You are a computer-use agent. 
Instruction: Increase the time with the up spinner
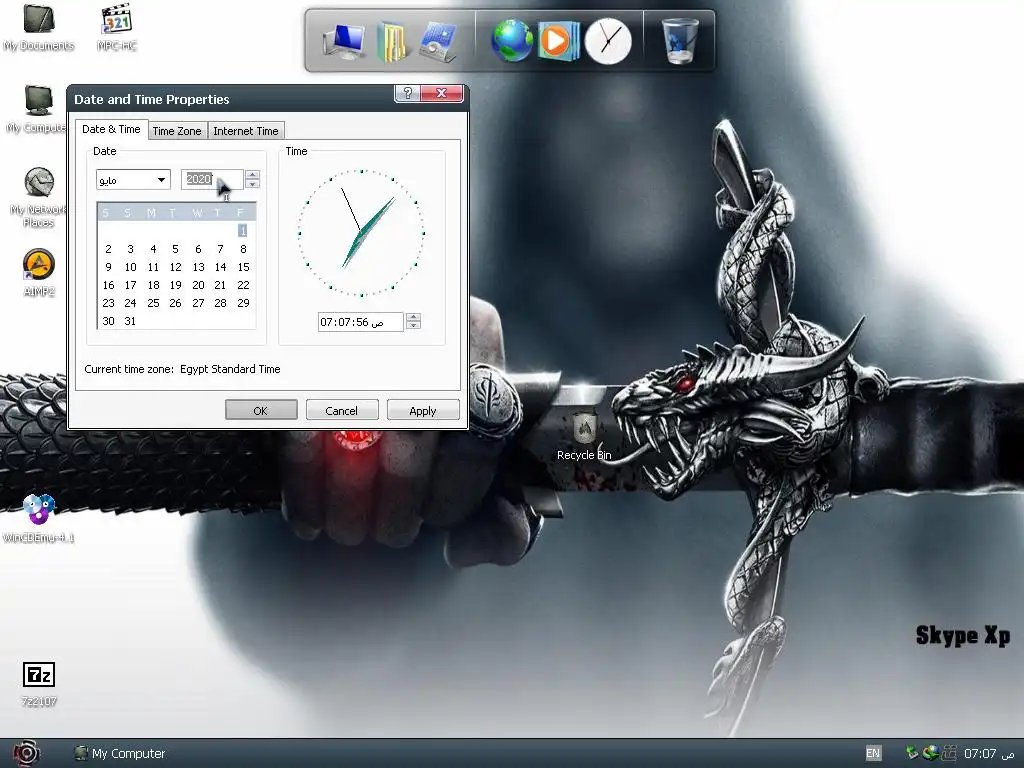pyautogui.click(x=413, y=317)
